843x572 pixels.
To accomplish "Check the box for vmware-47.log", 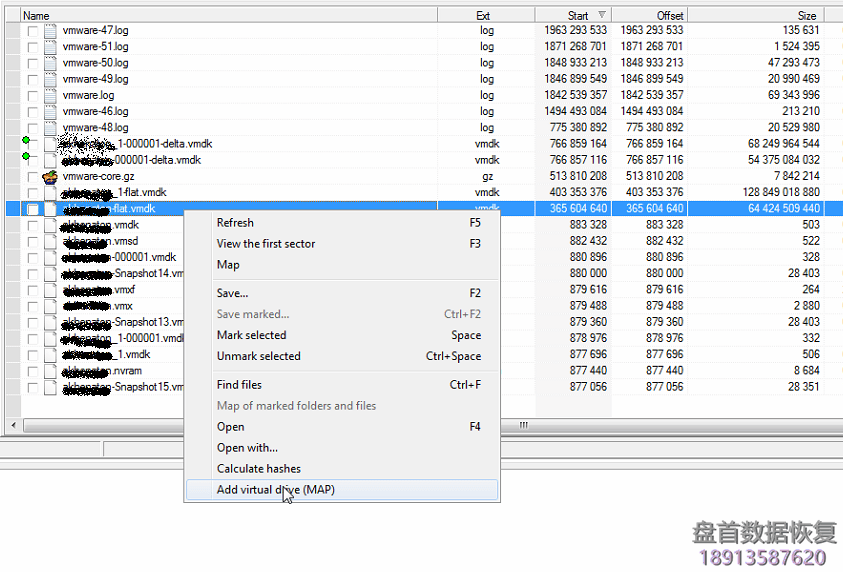I will [x=33, y=31].
